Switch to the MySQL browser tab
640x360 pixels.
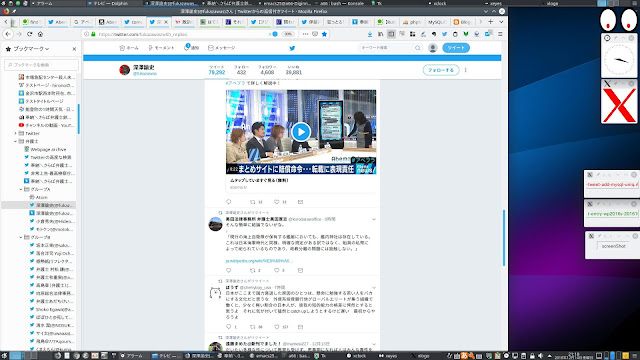point(437,22)
